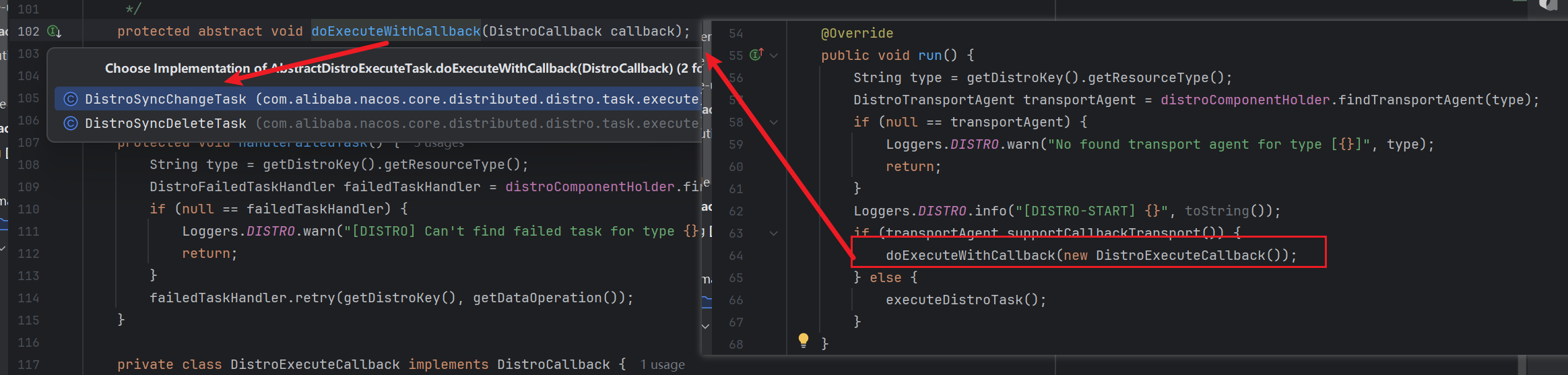
Task: Click the DistroExecuteCallback class name on line 117
Action: tap(315, 365)
